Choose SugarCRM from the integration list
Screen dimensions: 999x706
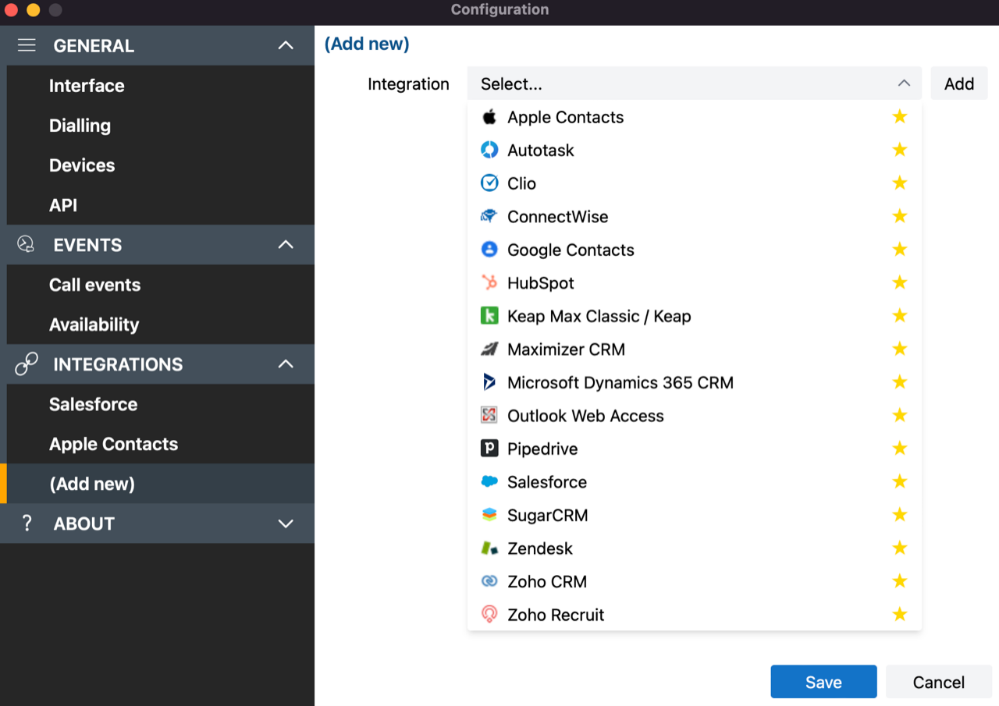(x=694, y=515)
